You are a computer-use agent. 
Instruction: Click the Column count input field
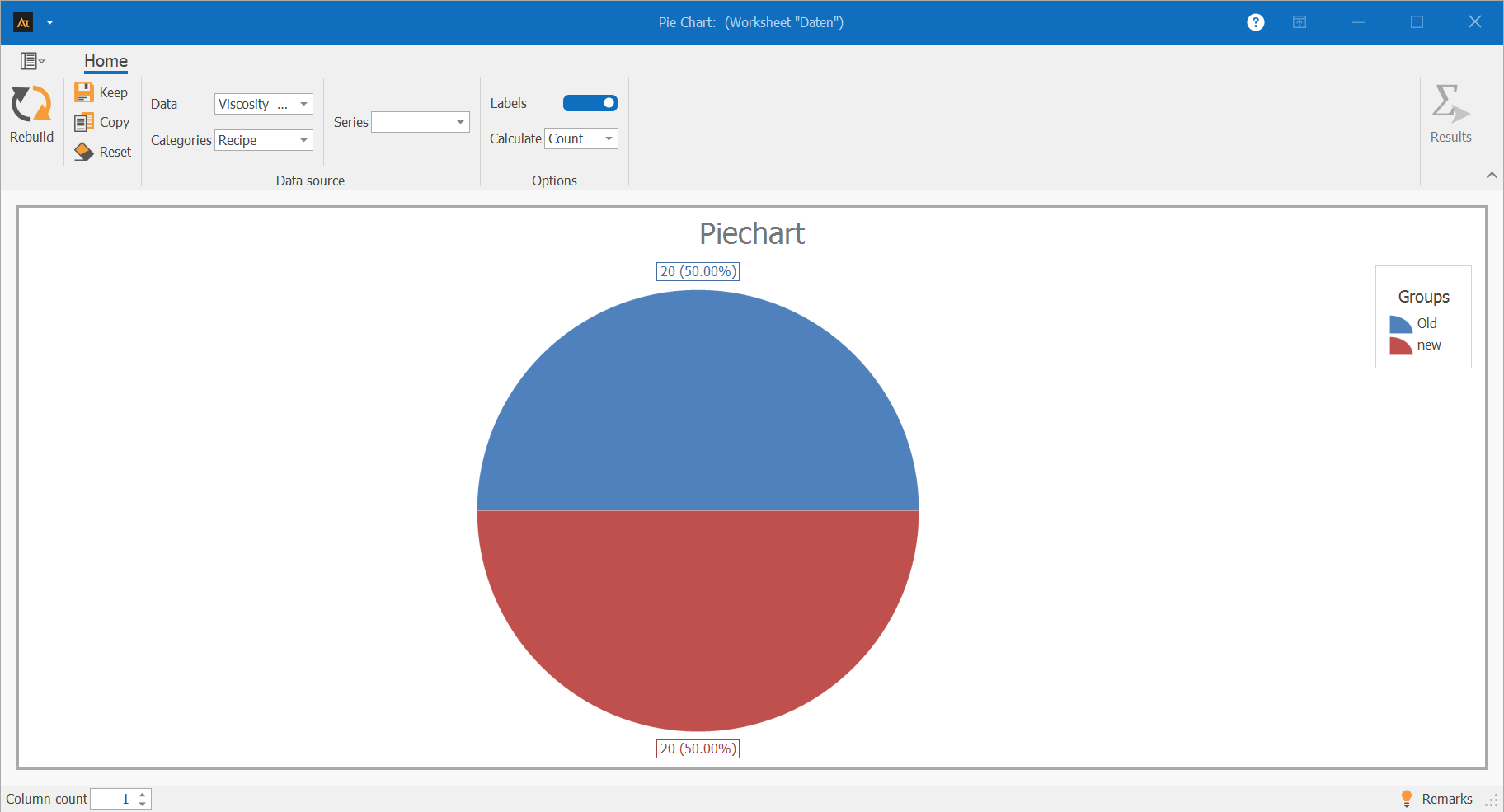click(x=112, y=799)
